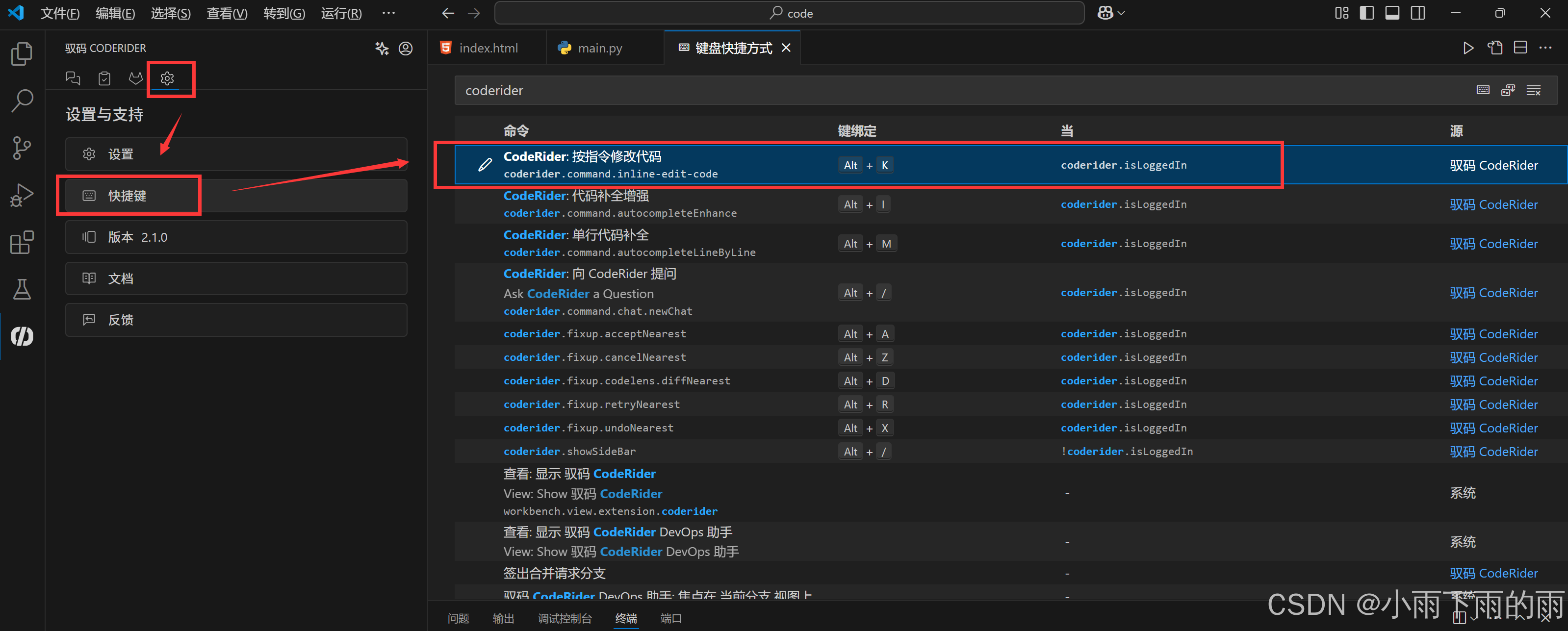Click the 快捷键 shortcuts button

click(x=129, y=195)
